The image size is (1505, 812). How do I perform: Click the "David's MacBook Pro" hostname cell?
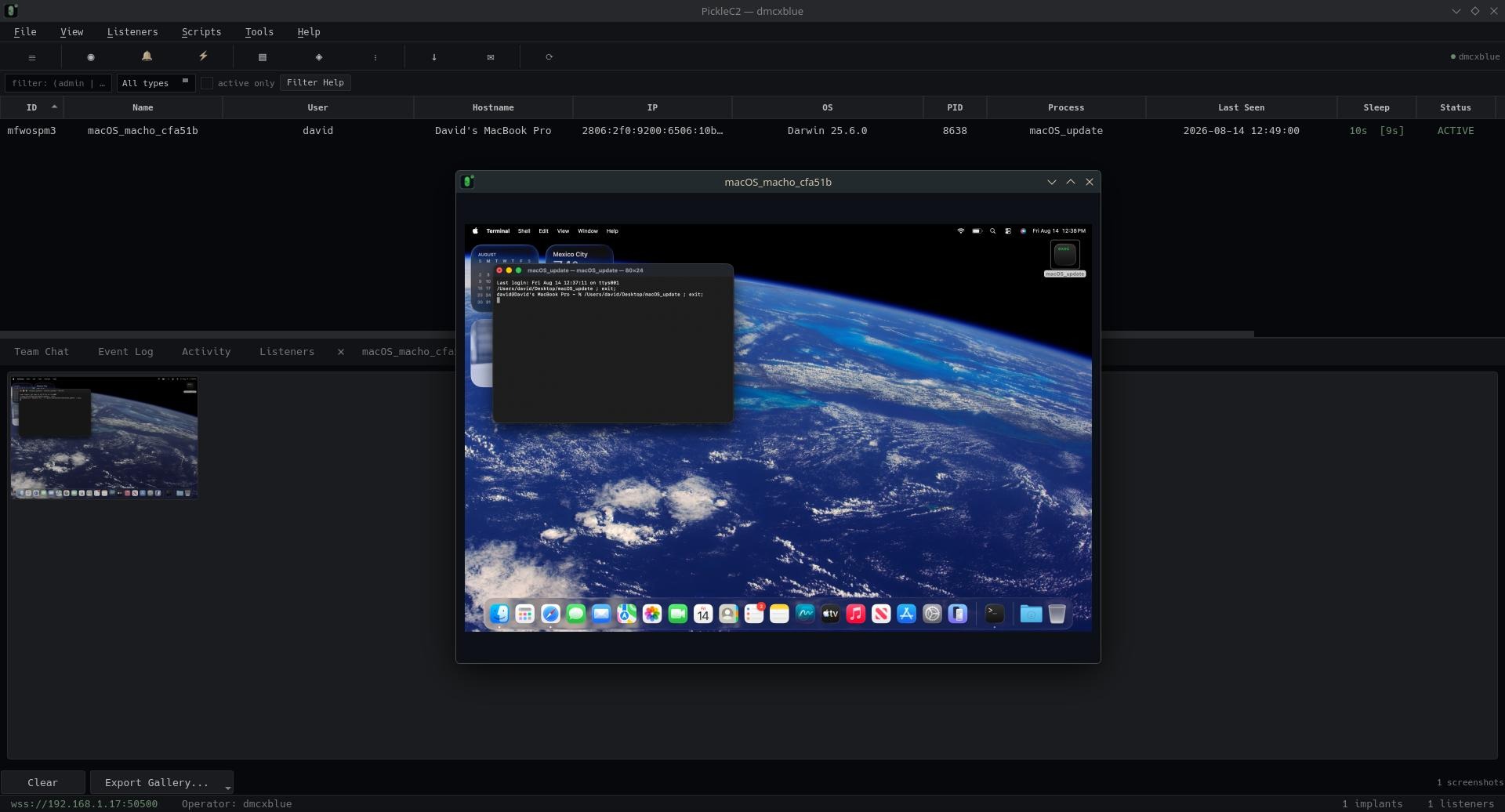coord(493,131)
